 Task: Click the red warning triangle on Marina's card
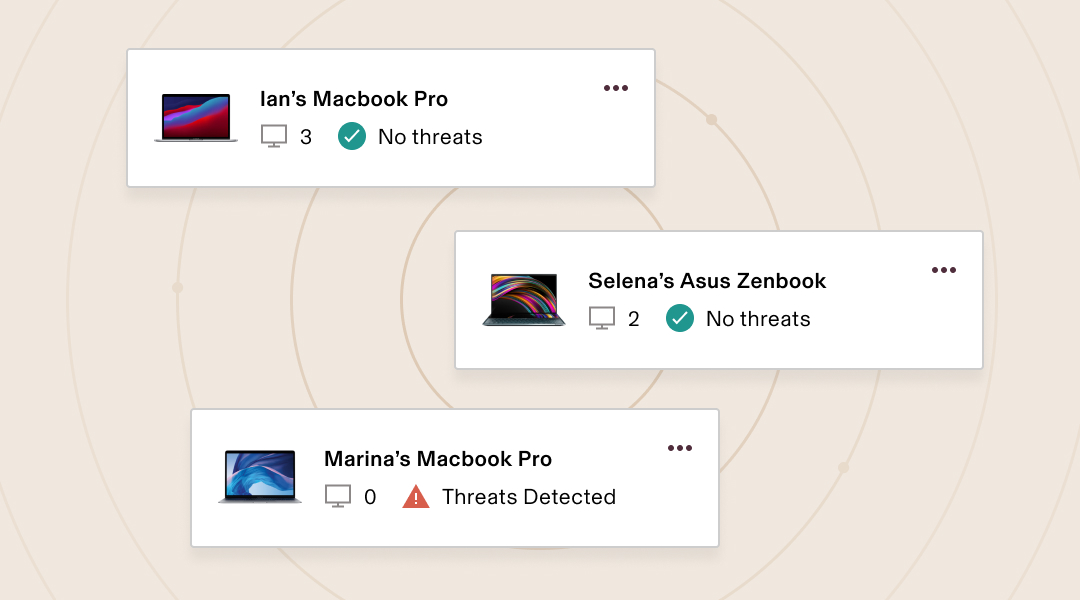416,497
